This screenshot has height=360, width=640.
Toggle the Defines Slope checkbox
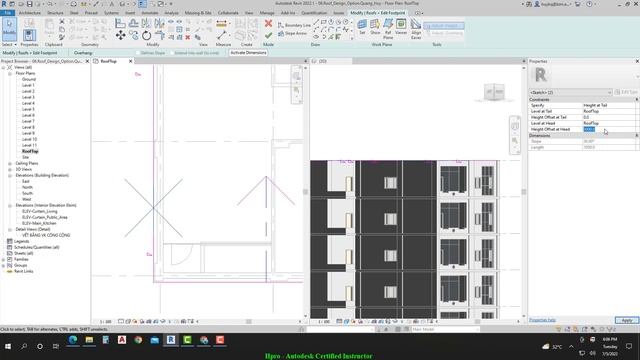(x=138, y=53)
